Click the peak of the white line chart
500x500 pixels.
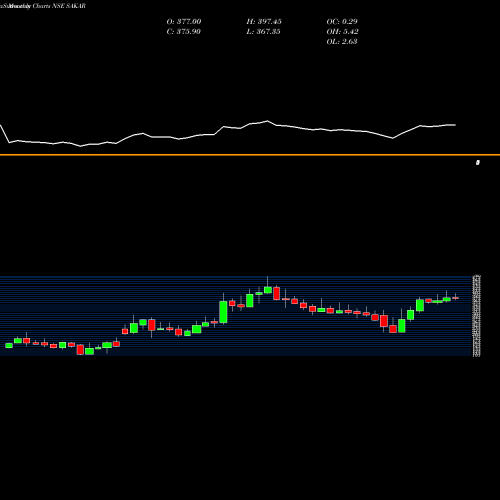pyautogui.click(x=267, y=121)
